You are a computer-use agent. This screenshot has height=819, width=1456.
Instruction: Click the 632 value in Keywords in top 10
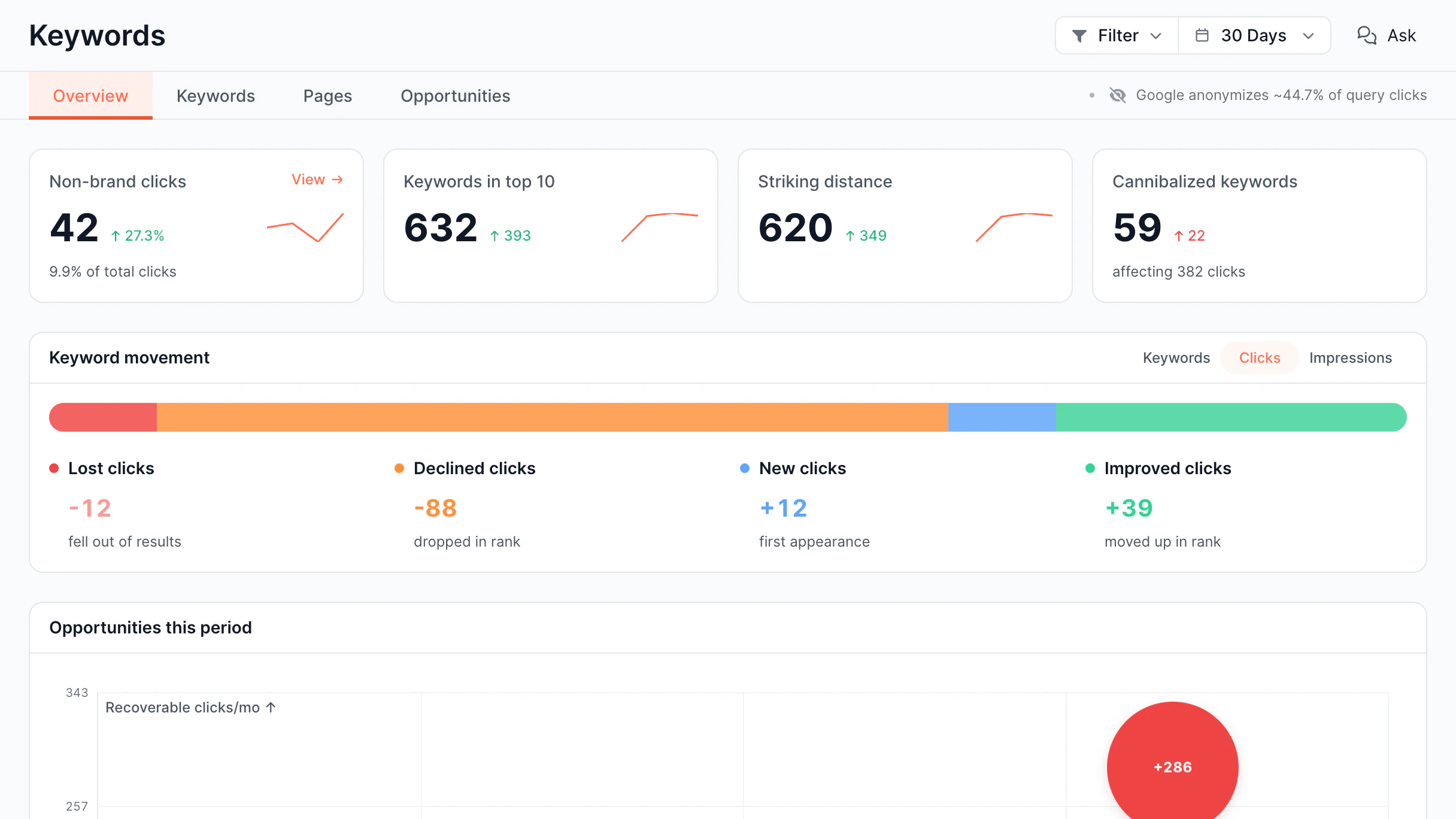coord(440,228)
